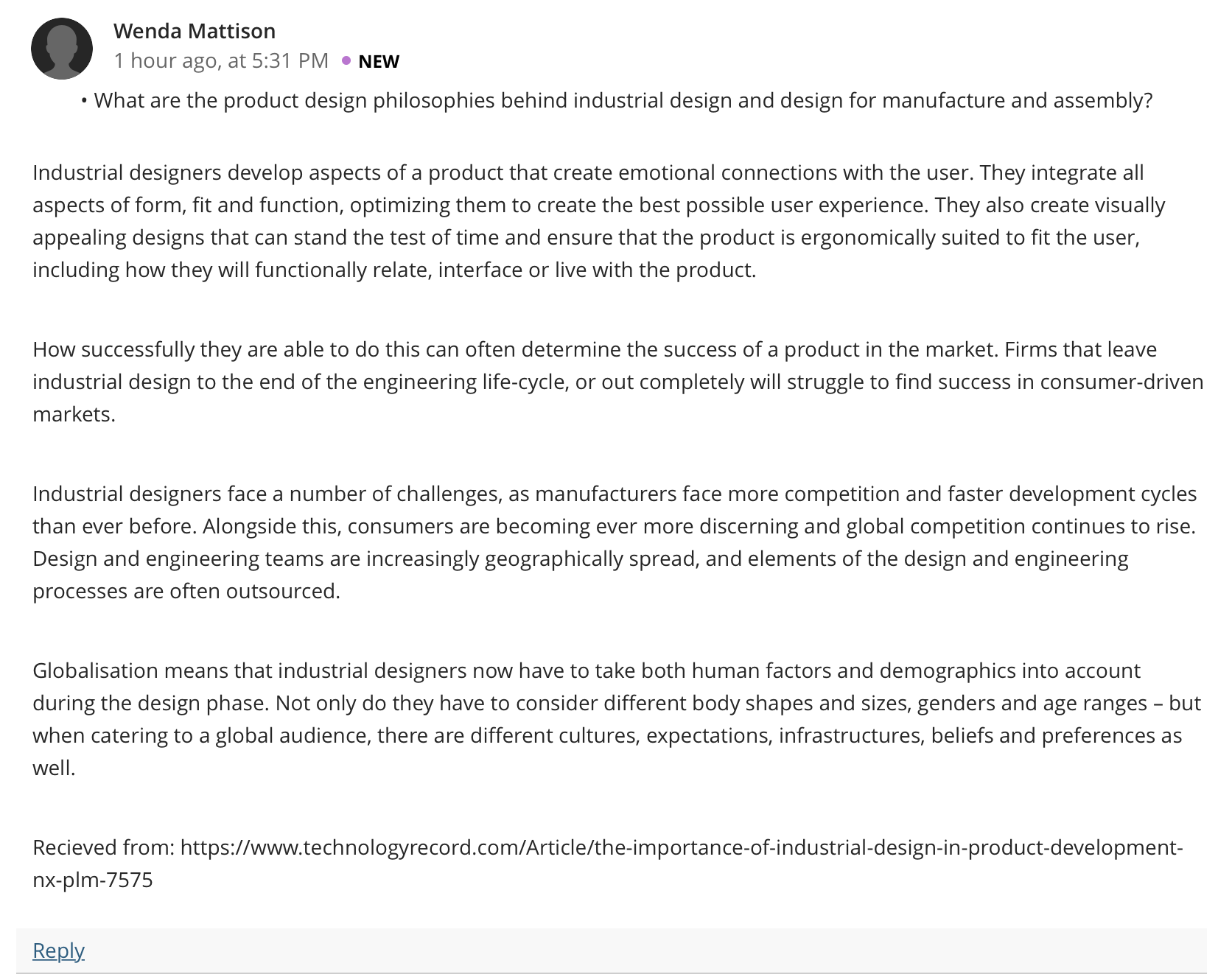Reply to Wenda Mattison's post
The height and width of the screenshot is (977, 1232).
point(59,950)
